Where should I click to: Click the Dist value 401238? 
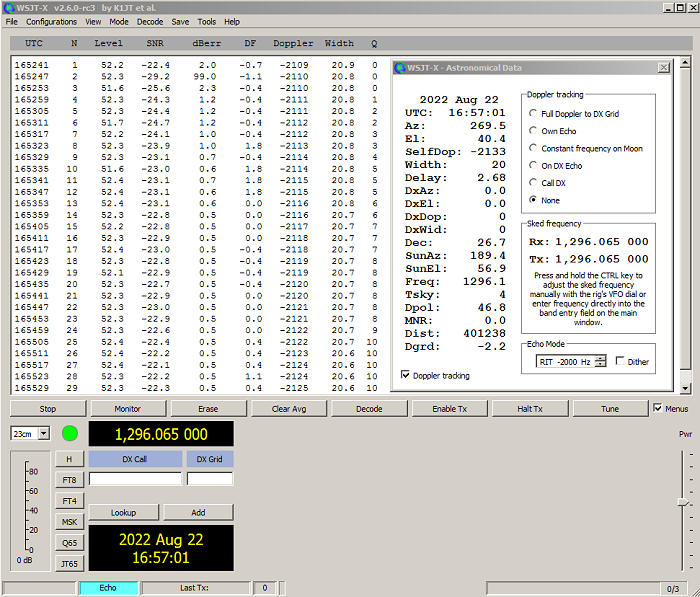(484, 334)
